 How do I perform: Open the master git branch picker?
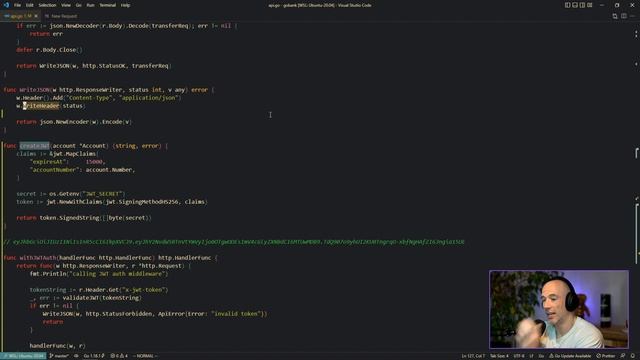(x=59, y=356)
